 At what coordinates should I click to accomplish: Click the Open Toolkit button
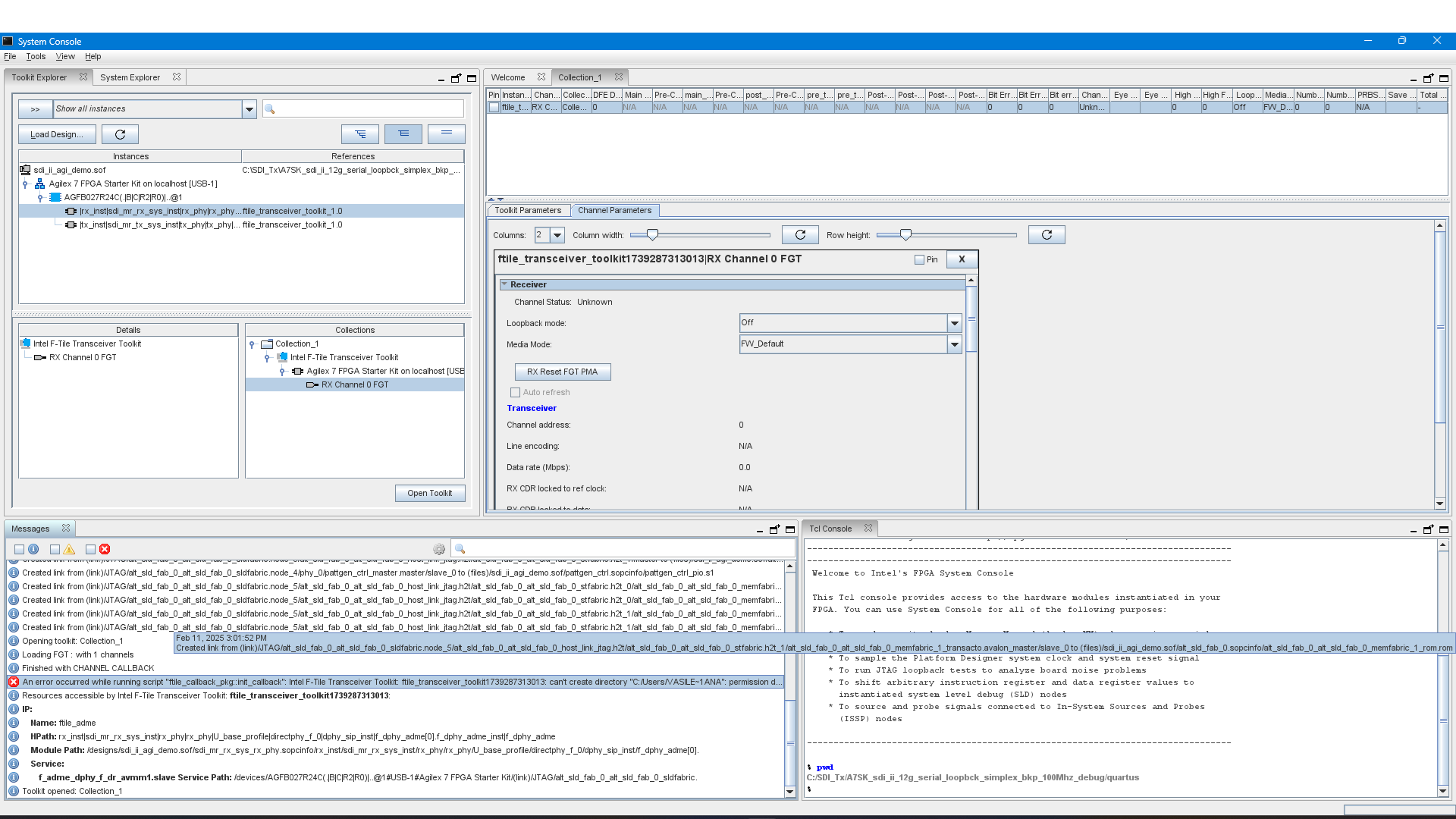click(x=430, y=493)
